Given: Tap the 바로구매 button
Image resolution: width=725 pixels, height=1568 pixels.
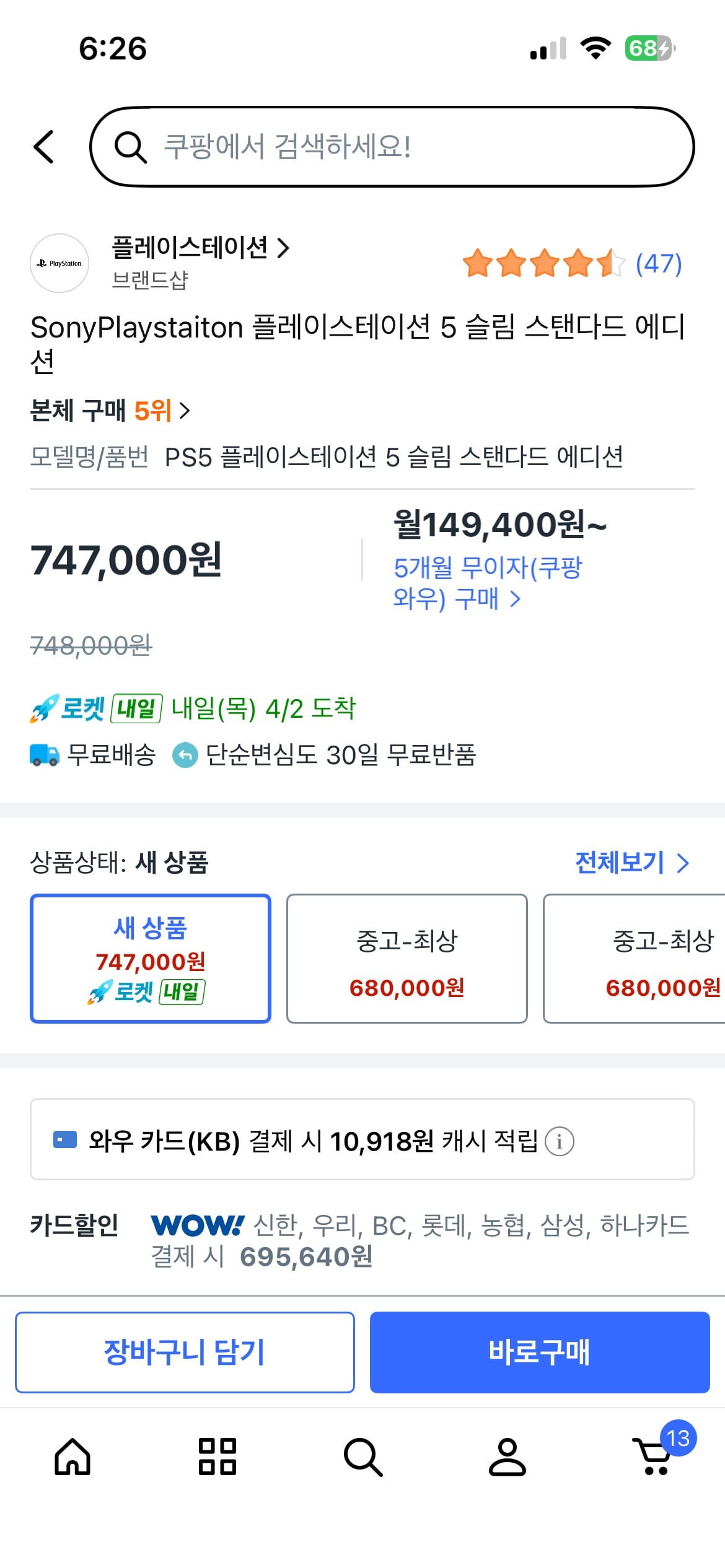Looking at the screenshot, I should [x=539, y=1352].
